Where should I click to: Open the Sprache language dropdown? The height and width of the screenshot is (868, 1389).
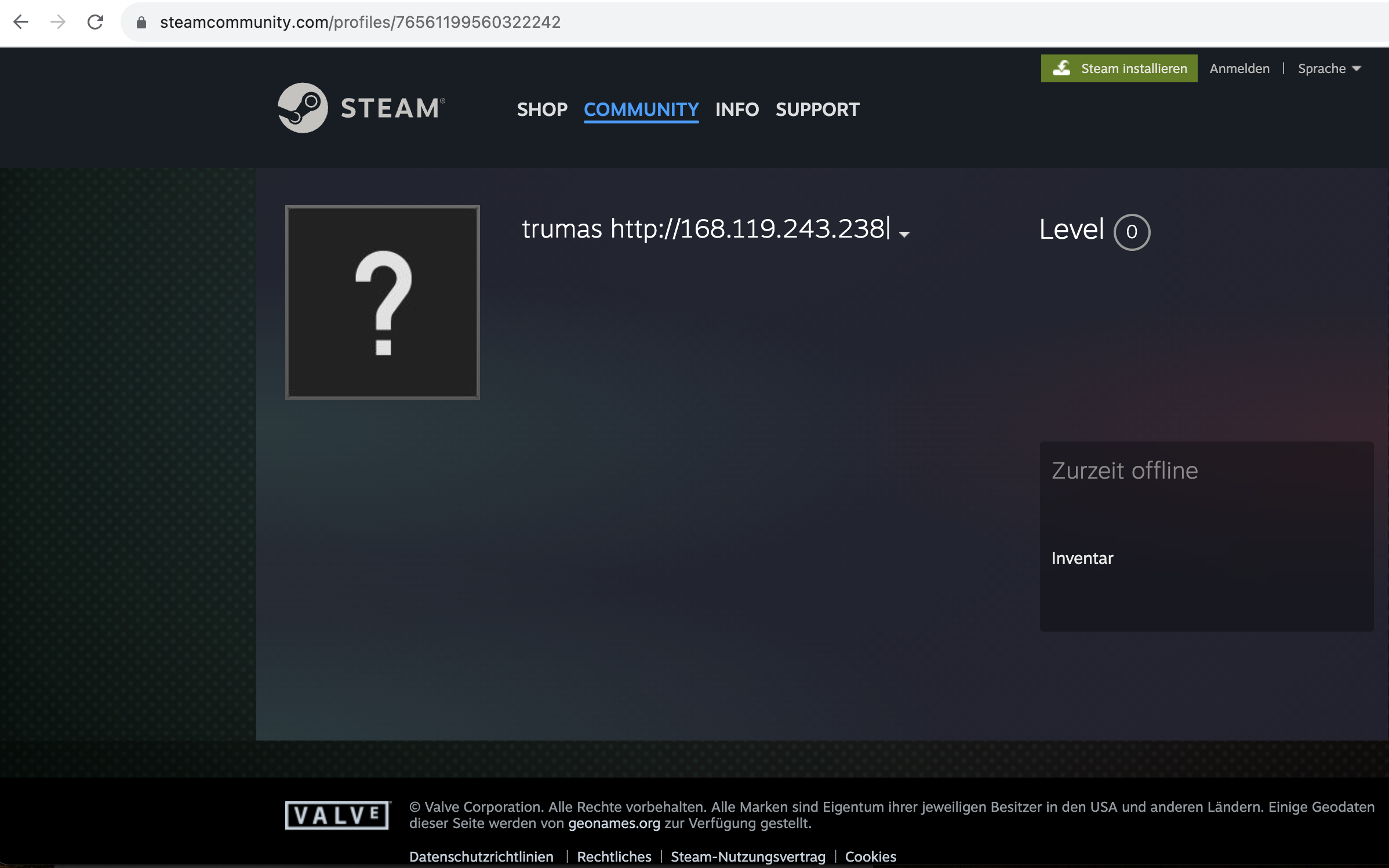pos(1329,68)
